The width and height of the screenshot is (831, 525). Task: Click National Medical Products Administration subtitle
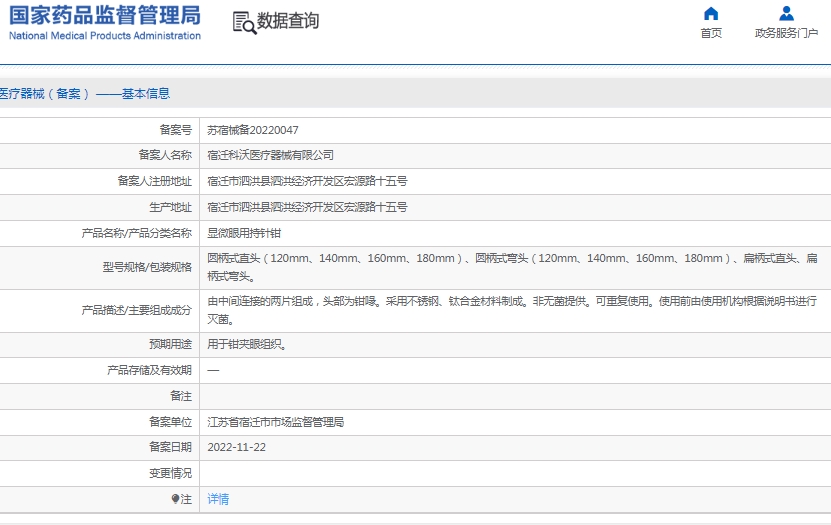pos(105,35)
